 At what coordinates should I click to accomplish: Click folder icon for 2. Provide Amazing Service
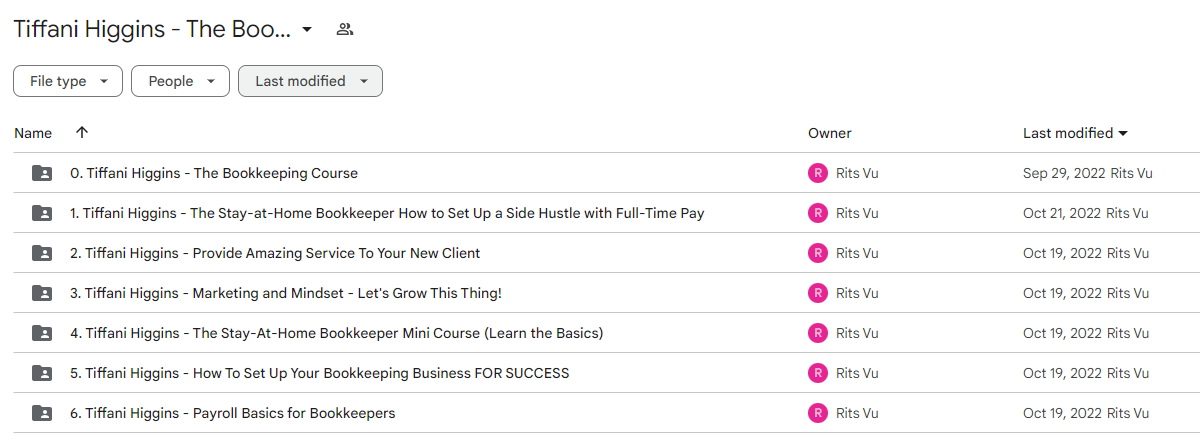[42, 253]
